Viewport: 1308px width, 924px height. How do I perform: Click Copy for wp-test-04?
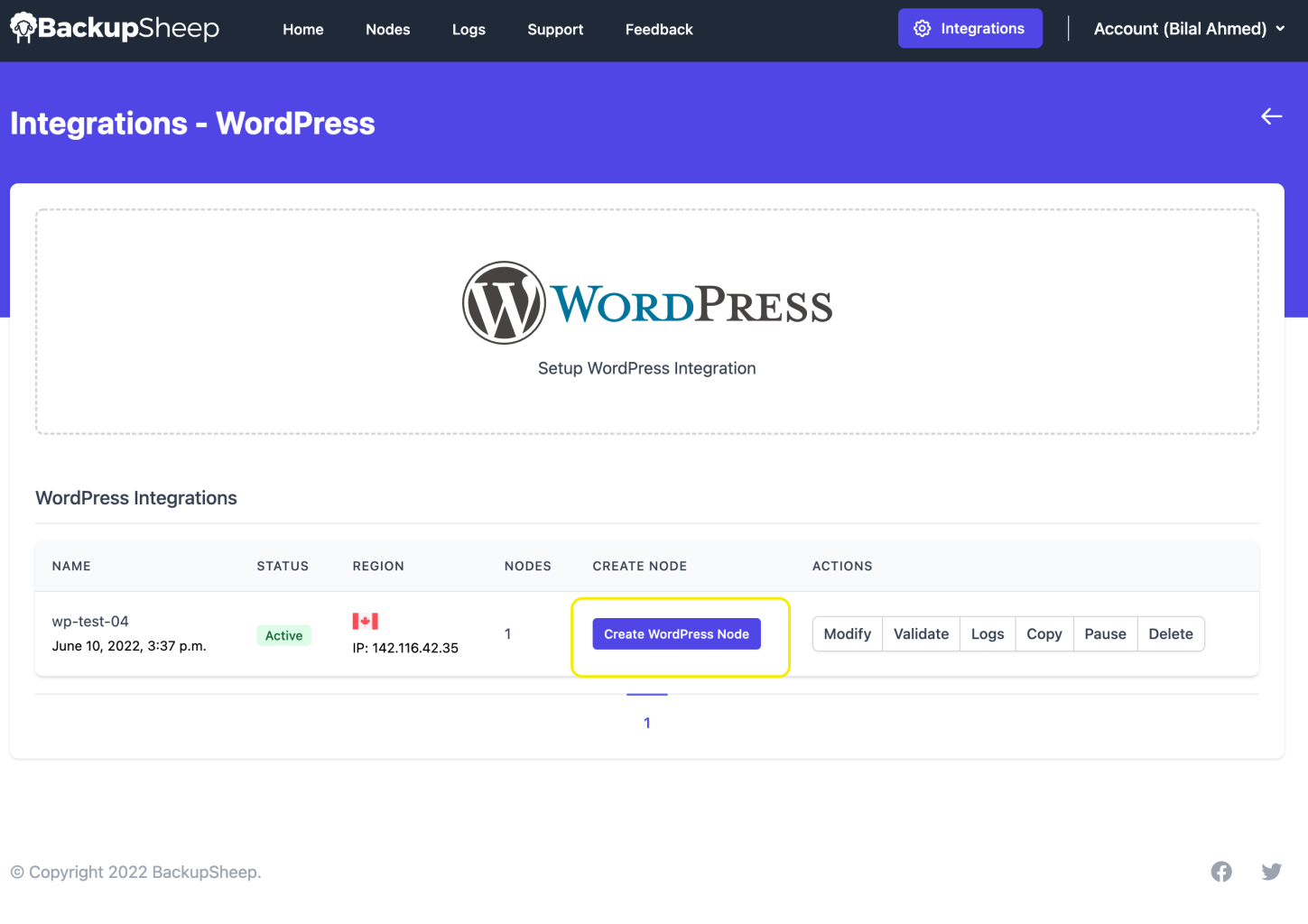1044,633
